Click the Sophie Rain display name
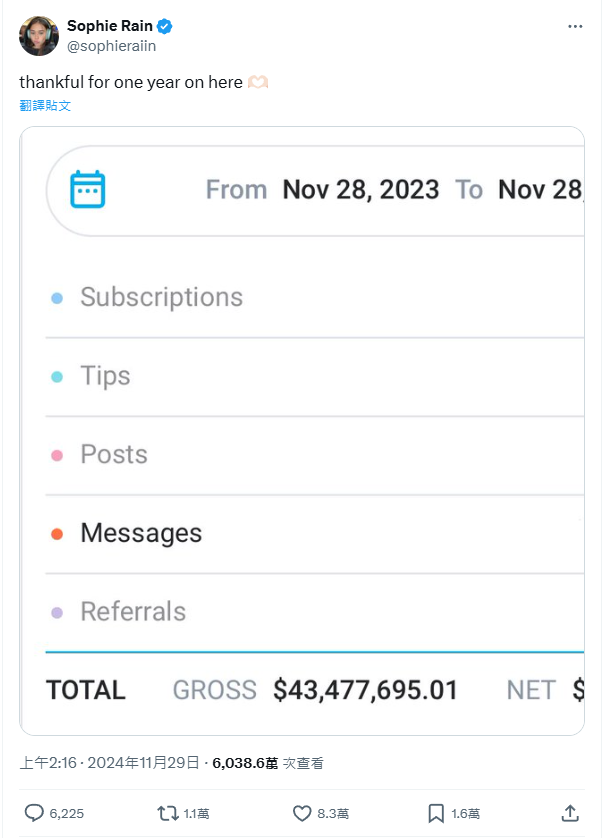Image resolution: width=604 pixels, height=838 pixels. (x=110, y=26)
